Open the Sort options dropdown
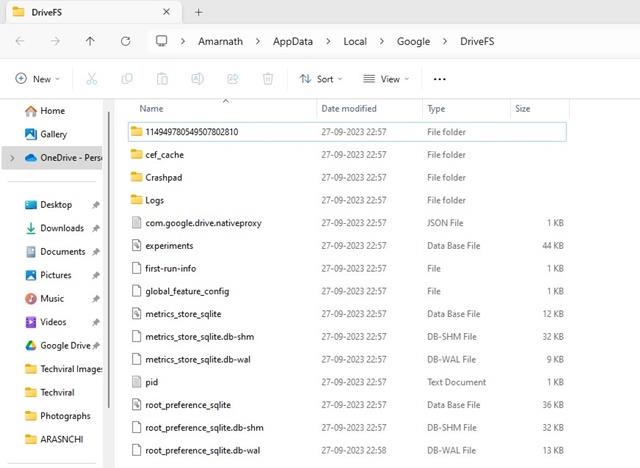 click(x=321, y=79)
